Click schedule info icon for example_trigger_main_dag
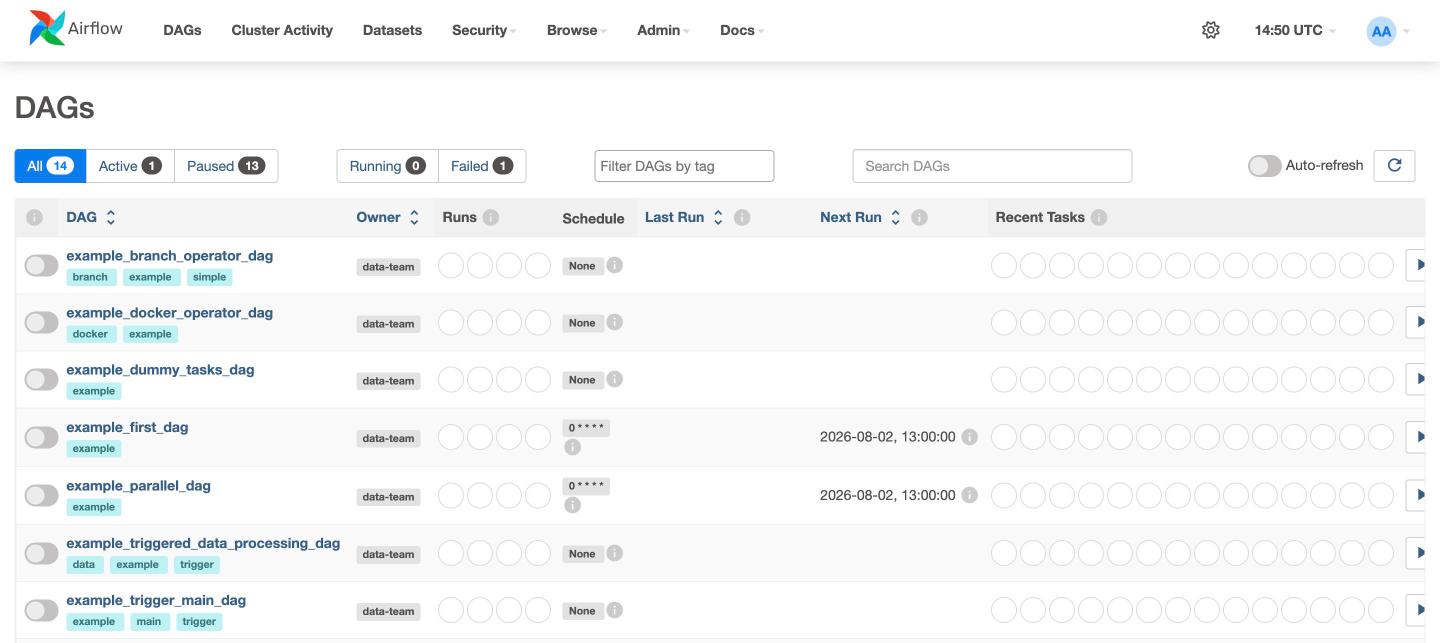Image resolution: width=1440 pixels, height=643 pixels. click(615, 610)
